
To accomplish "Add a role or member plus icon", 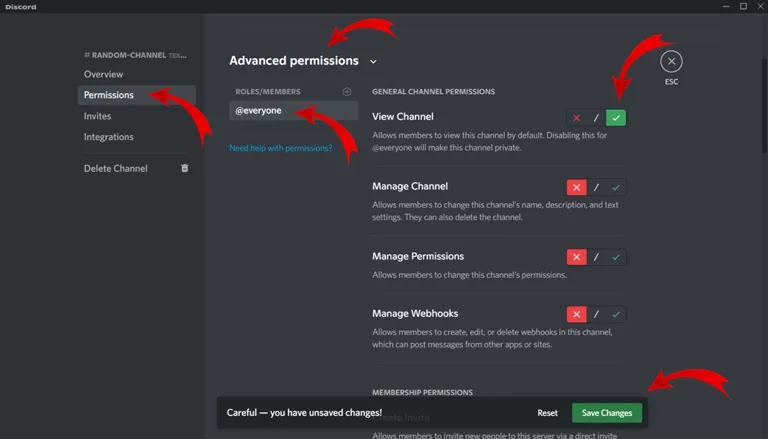I will click(x=347, y=92).
